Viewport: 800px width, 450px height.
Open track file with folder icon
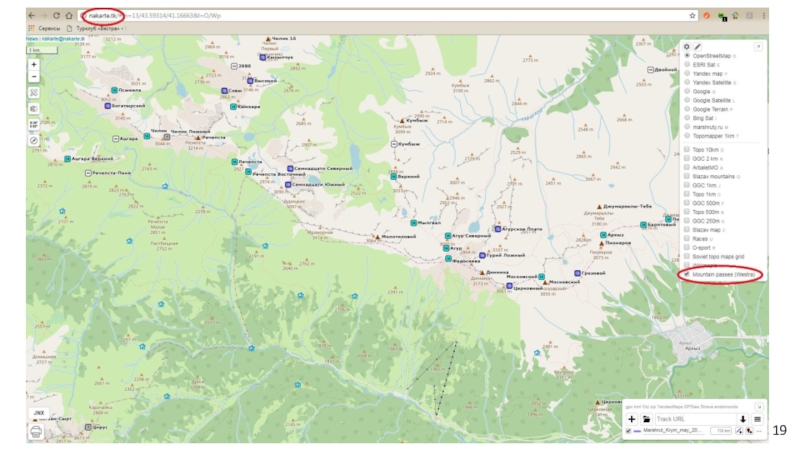(x=646, y=419)
